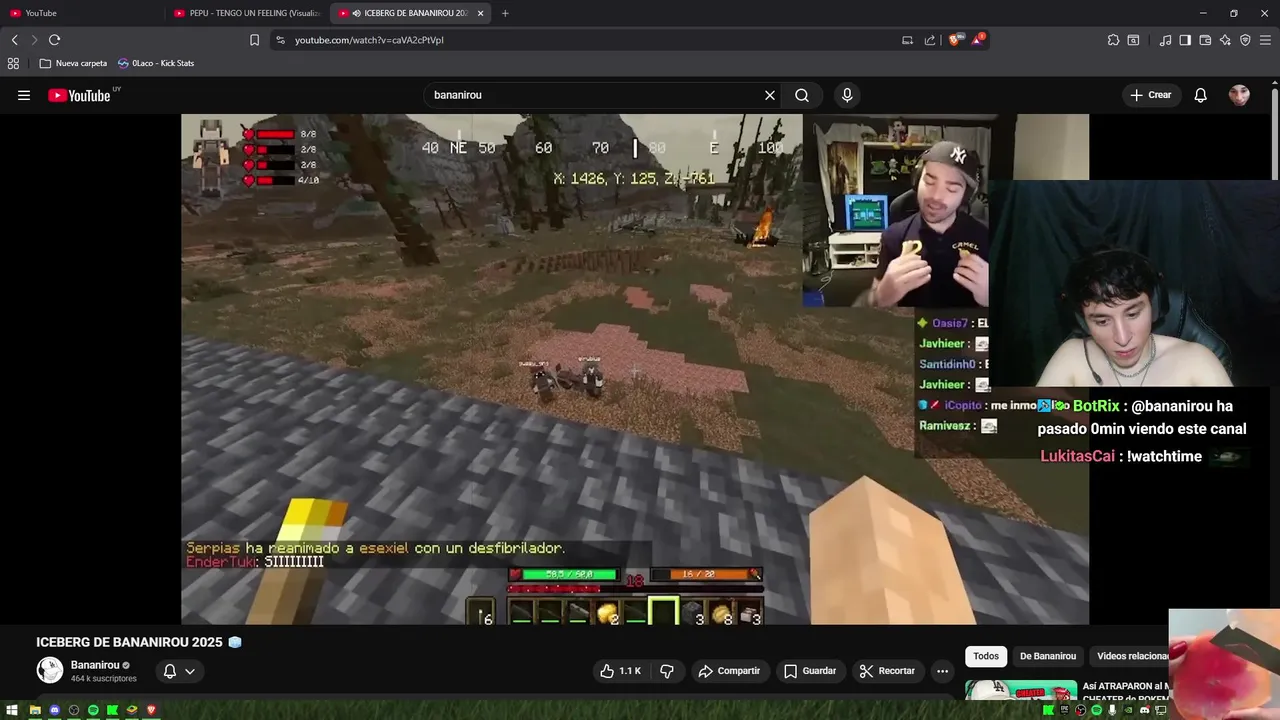Save the video with Guardar
The width and height of the screenshot is (1280, 720).
click(810, 671)
